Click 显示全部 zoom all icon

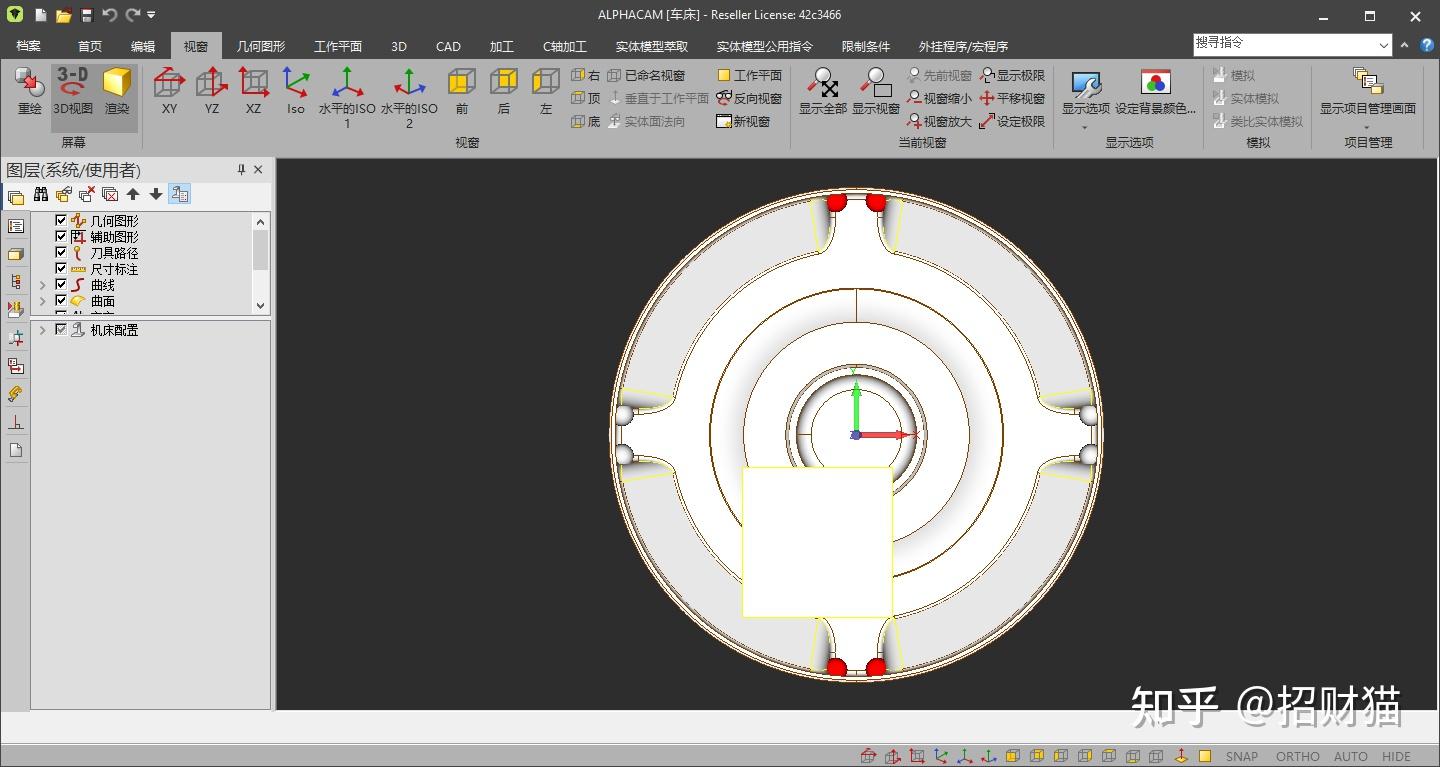(823, 84)
